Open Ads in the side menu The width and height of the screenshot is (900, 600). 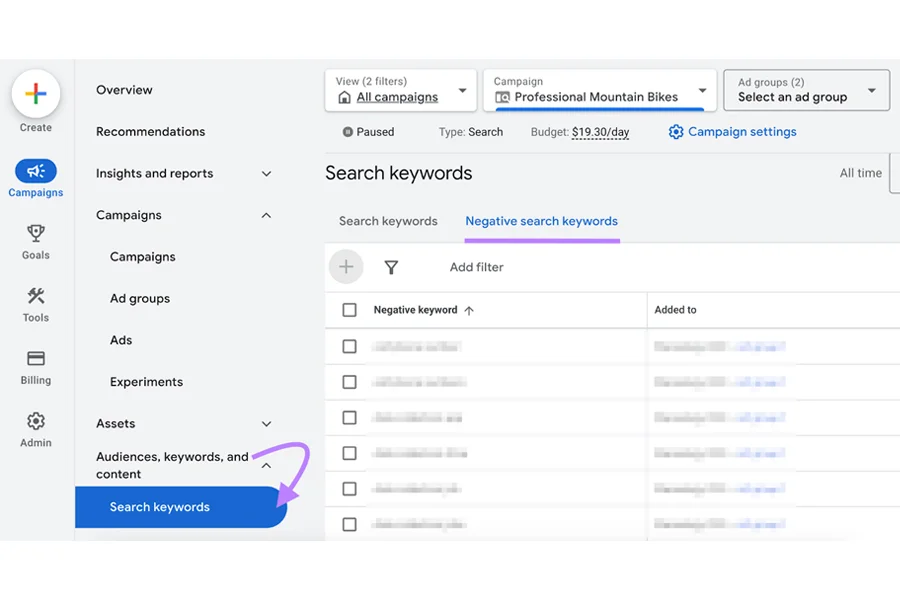tap(121, 340)
